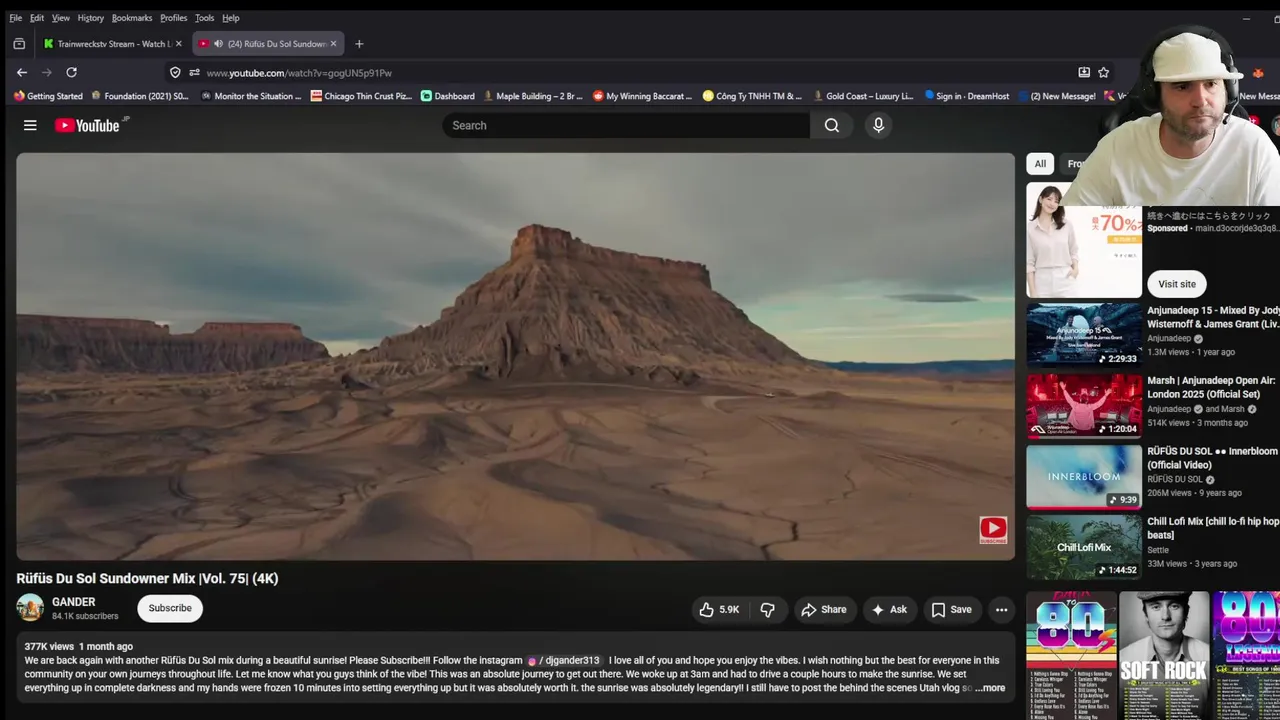
Task: Start voice search with the microphone icon
Action: (x=878, y=125)
